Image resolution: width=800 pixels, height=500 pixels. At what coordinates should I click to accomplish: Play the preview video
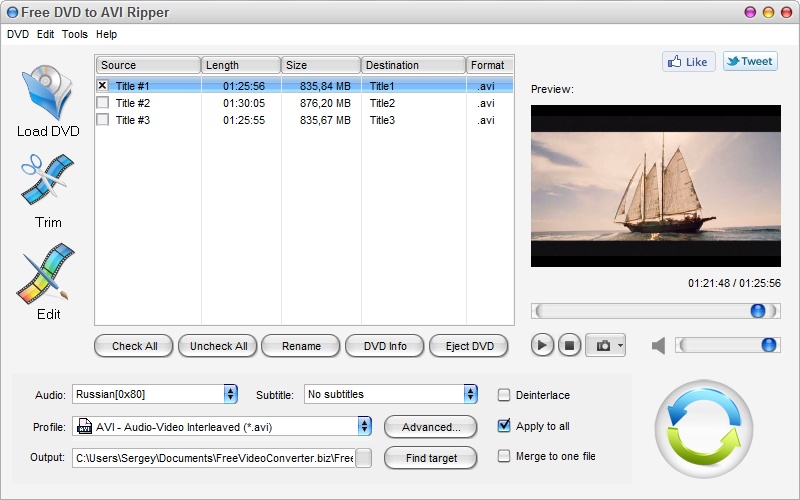542,345
